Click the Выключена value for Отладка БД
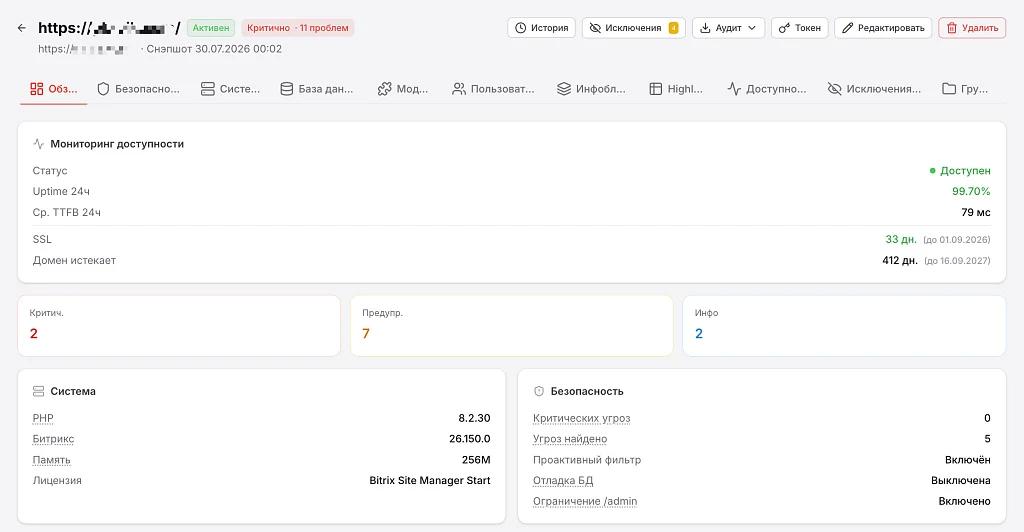The image size is (1024, 532). click(x=961, y=480)
